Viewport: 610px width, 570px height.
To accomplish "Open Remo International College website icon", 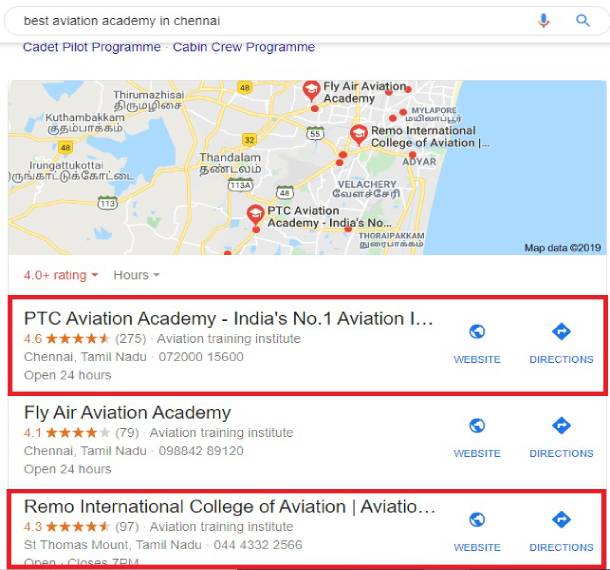I will point(477,520).
